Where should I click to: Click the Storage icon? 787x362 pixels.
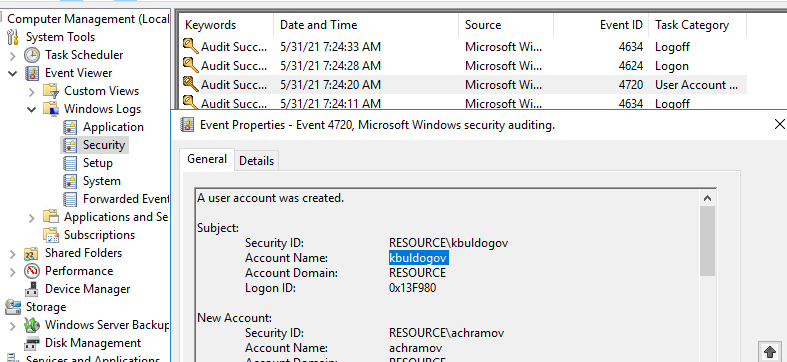tap(13, 307)
